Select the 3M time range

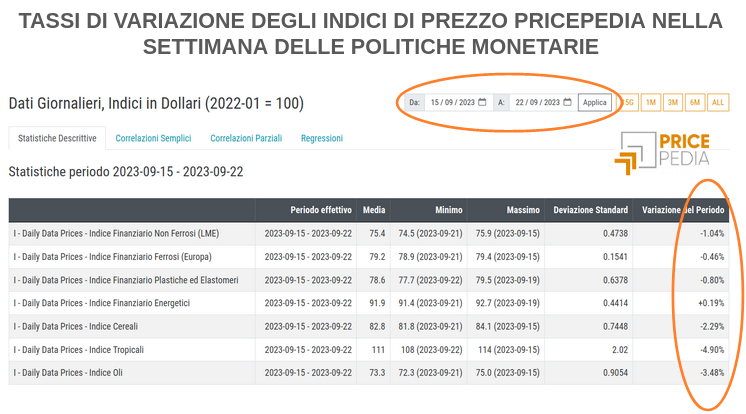click(x=673, y=102)
